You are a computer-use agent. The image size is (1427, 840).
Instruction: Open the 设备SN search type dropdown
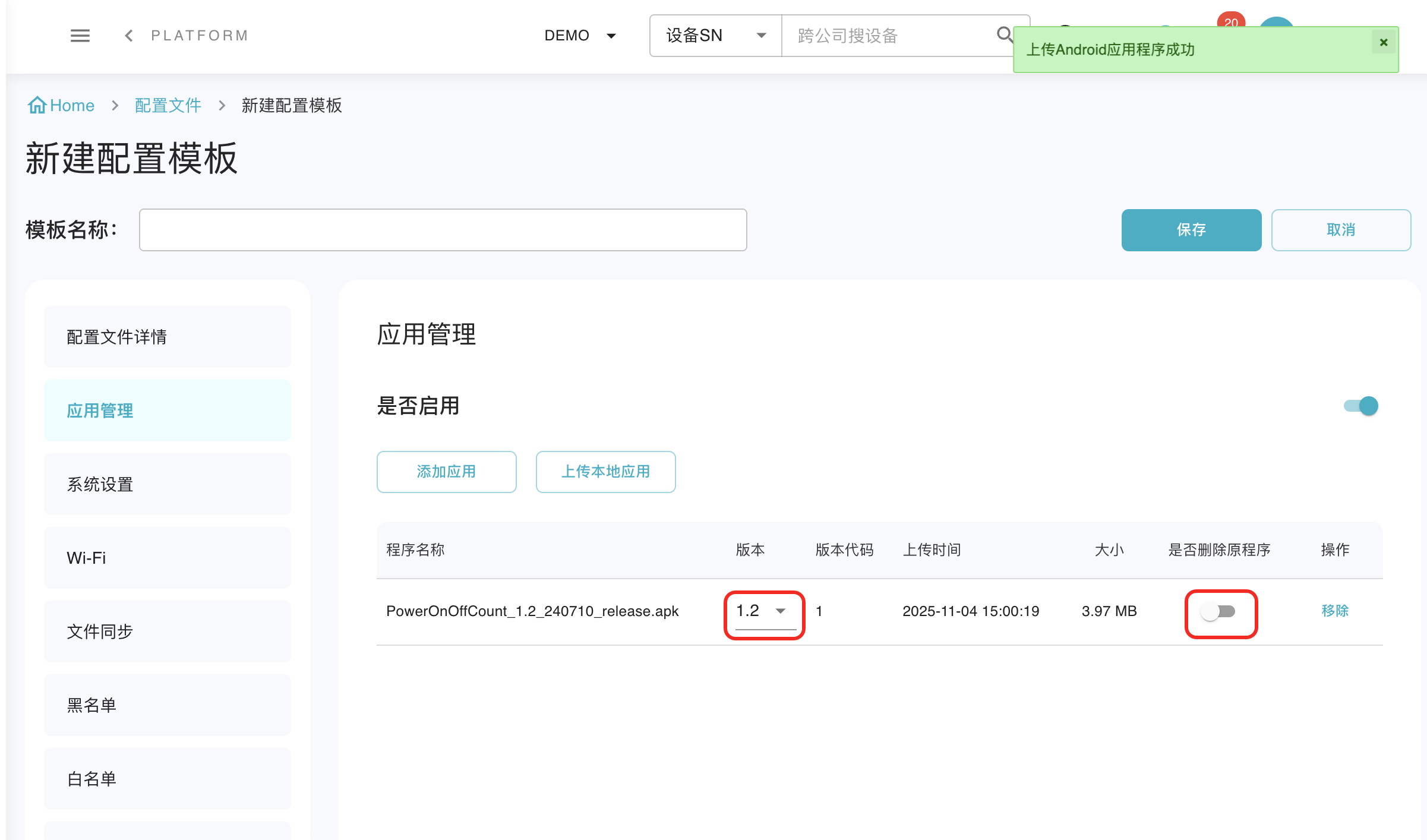715,36
